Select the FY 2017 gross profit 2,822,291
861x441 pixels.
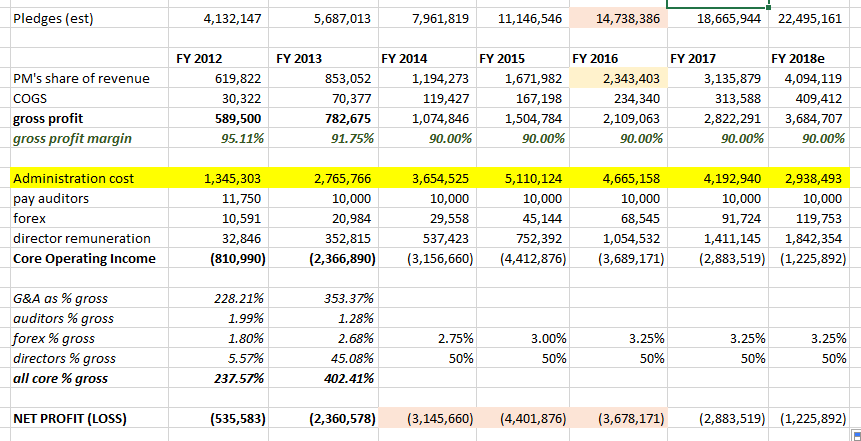713,119
